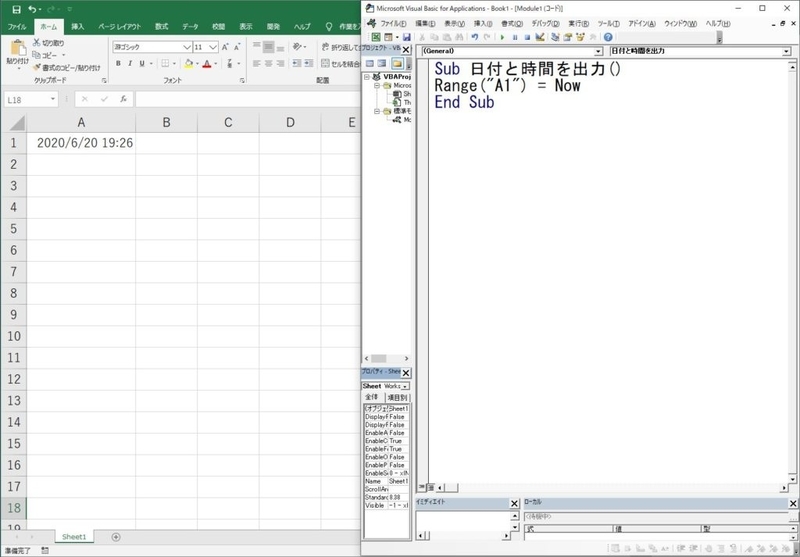
Task: Click the blue help question-mark icon in VBA
Action: click(608, 37)
